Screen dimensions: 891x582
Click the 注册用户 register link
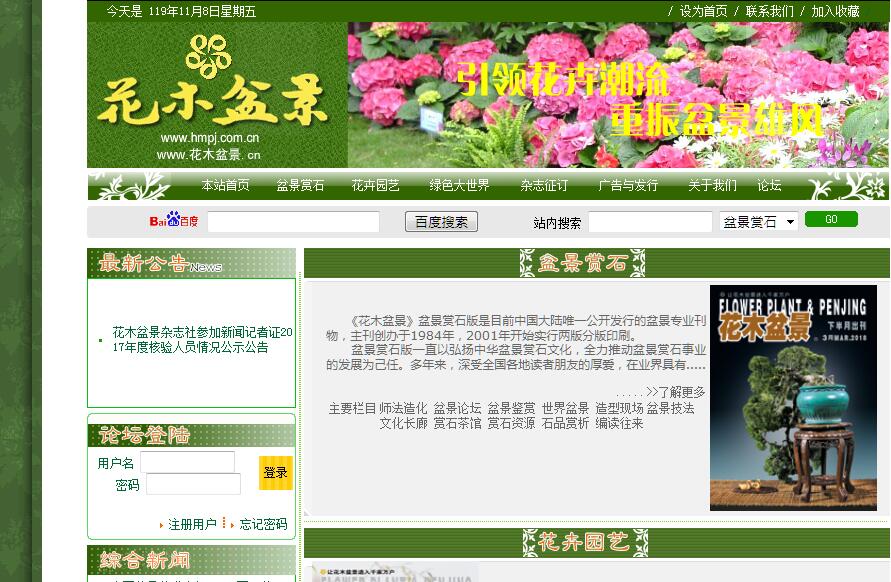192,524
